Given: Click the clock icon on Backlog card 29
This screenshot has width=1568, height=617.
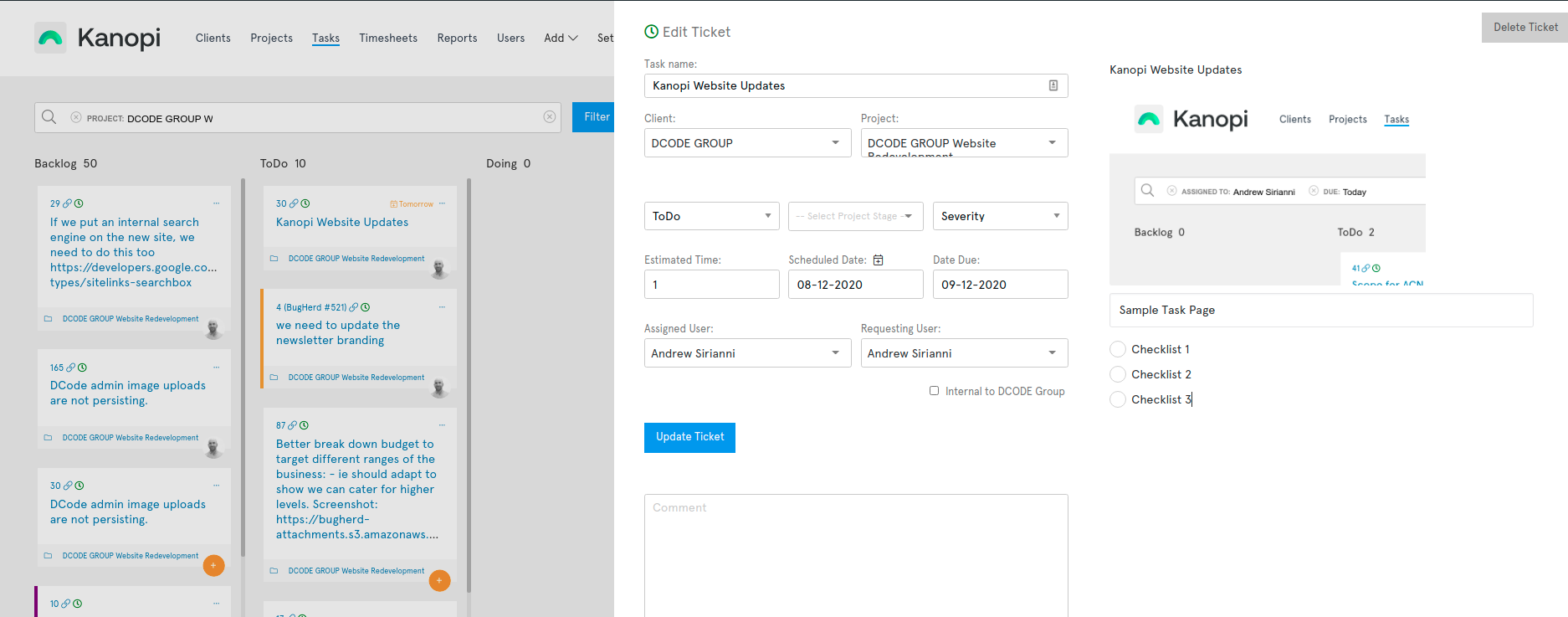Looking at the screenshot, I should pyautogui.click(x=79, y=203).
